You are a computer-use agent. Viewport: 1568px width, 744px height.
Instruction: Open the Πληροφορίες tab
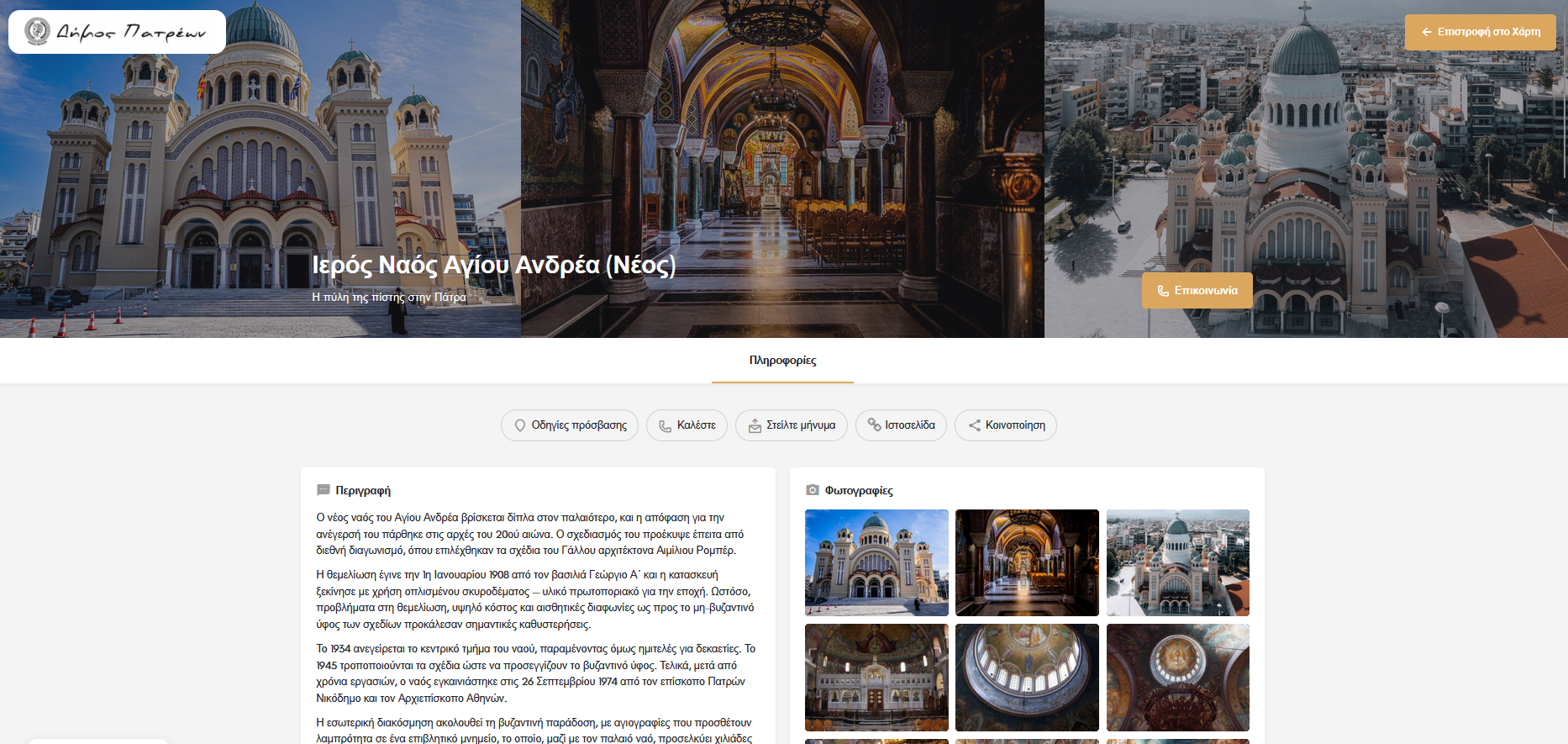782,361
